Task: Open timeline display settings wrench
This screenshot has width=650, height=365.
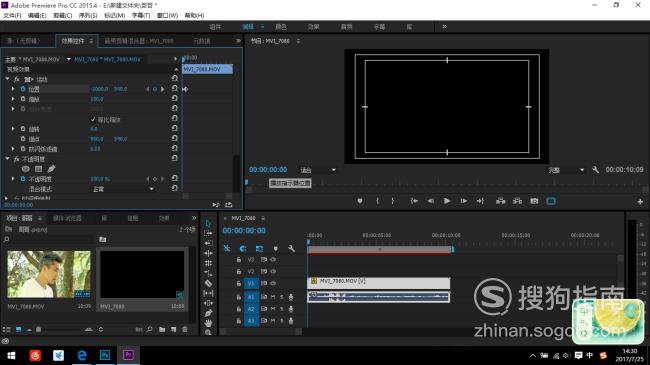Action: tap(291, 248)
